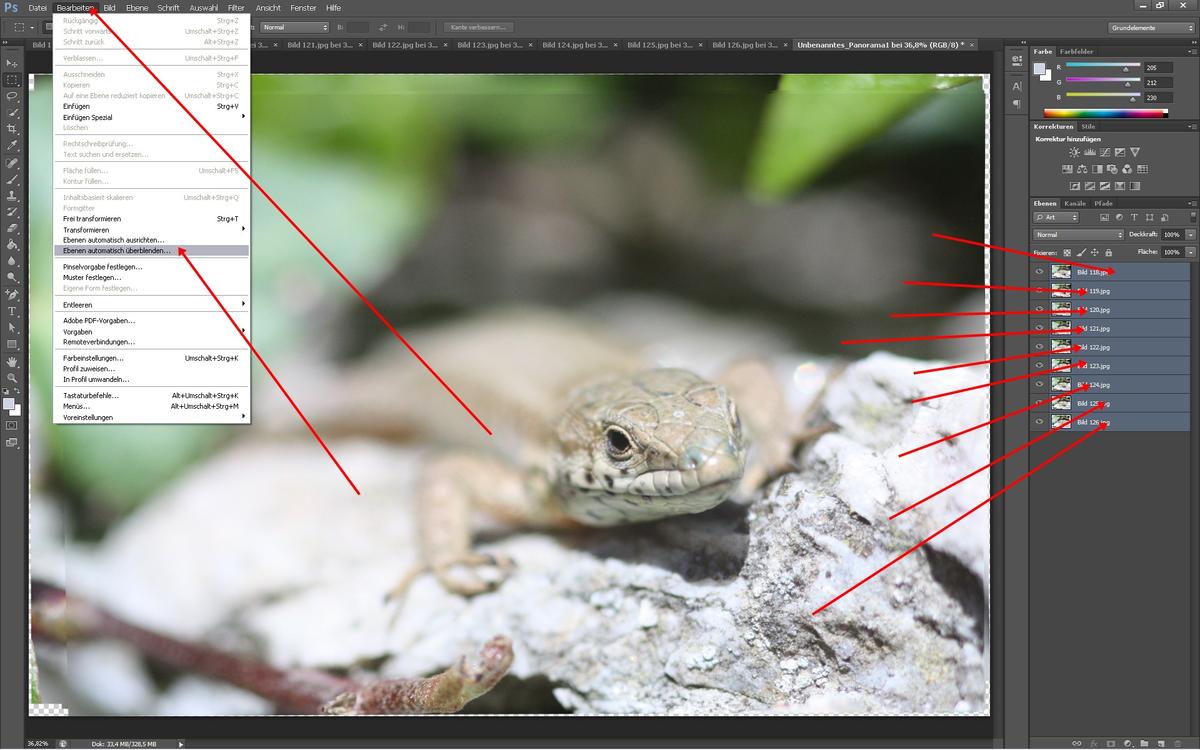Filter layers by type layer icon
Screen dimensions: 1200x750
pos(1134,217)
